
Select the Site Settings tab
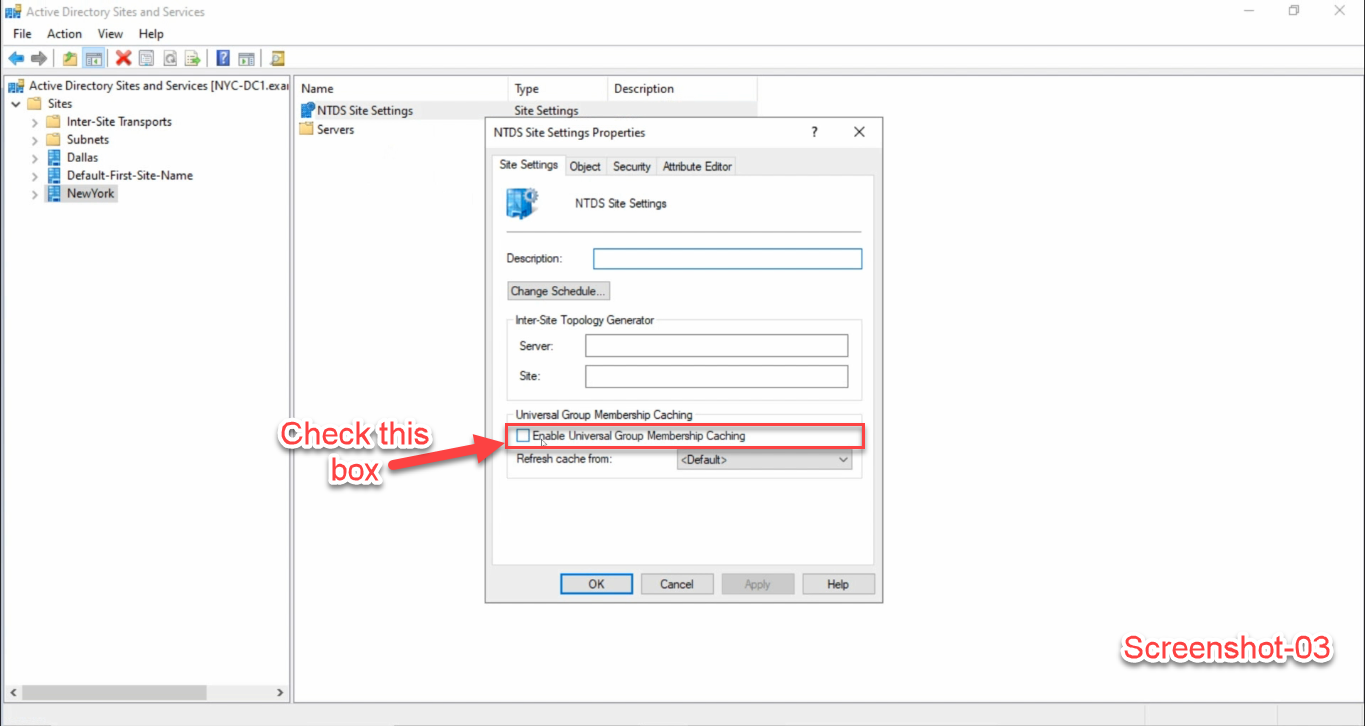click(x=529, y=164)
